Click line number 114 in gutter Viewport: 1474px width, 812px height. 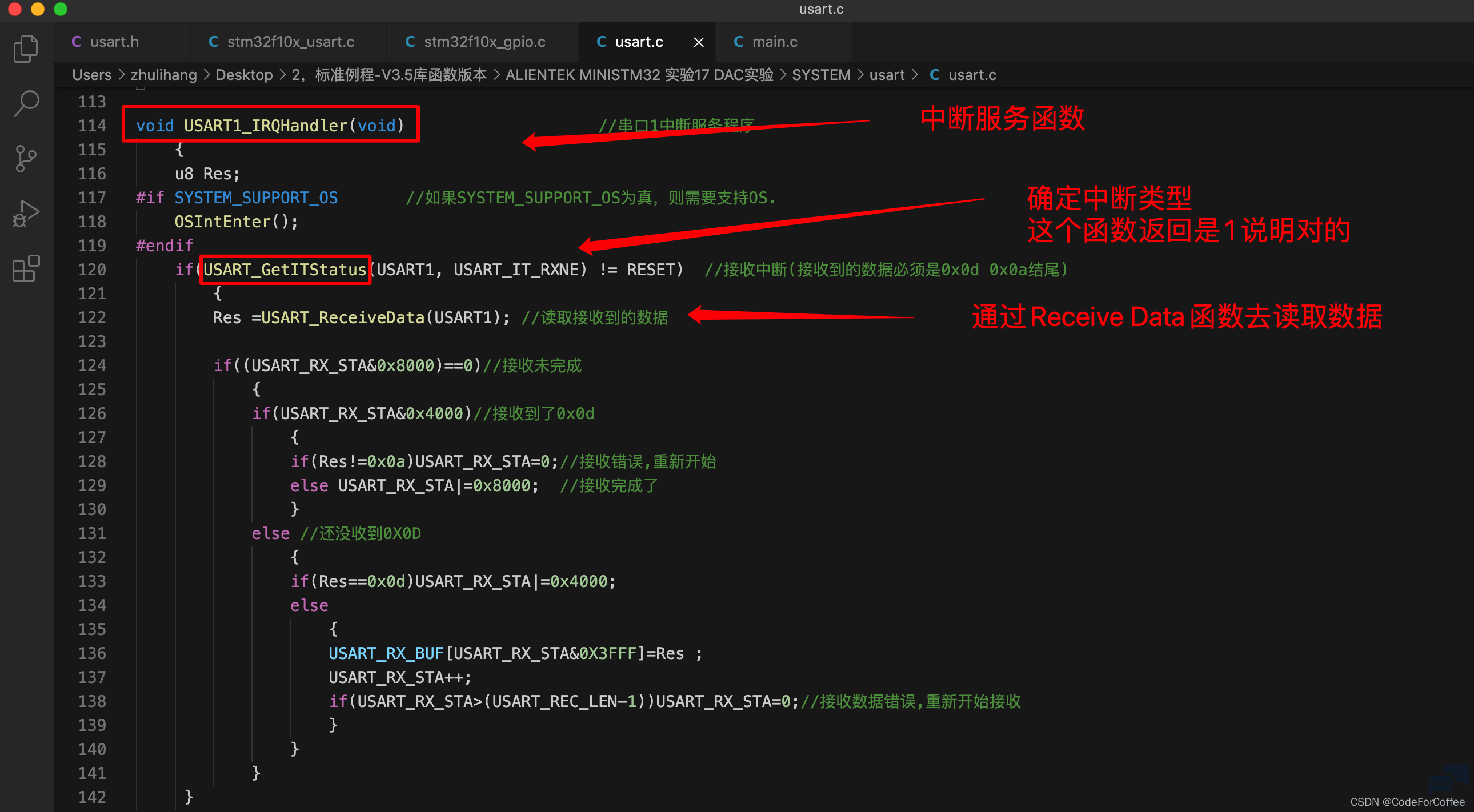(x=92, y=125)
